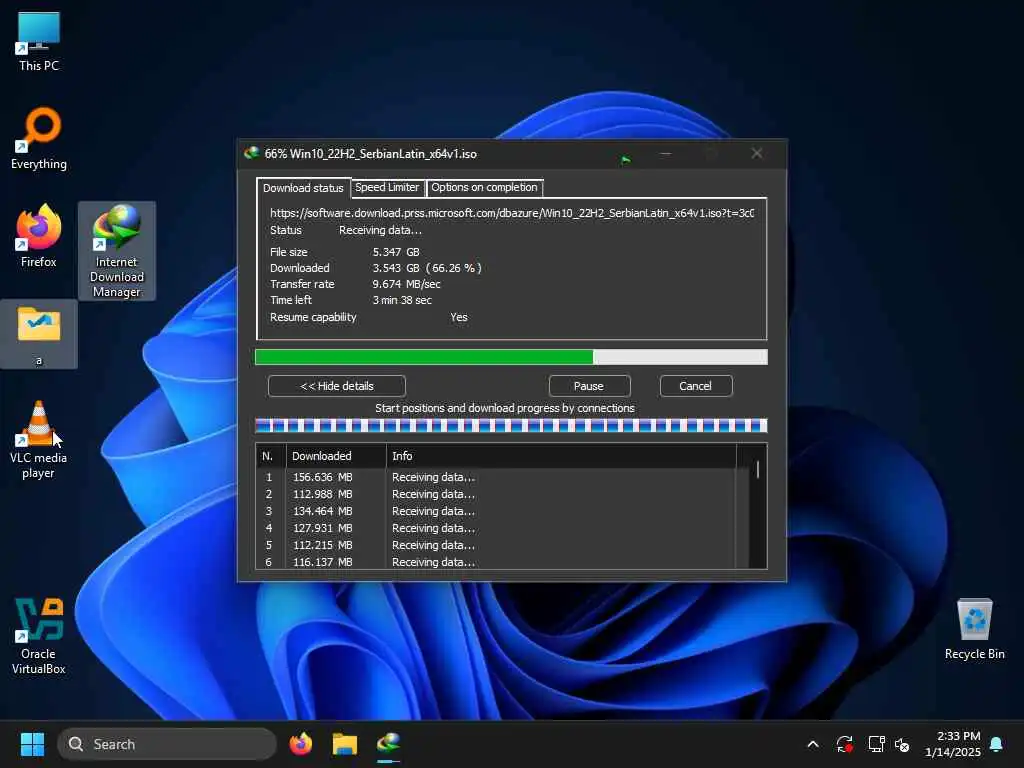
Task: Open File Explorer from the taskbar
Action: pos(345,744)
